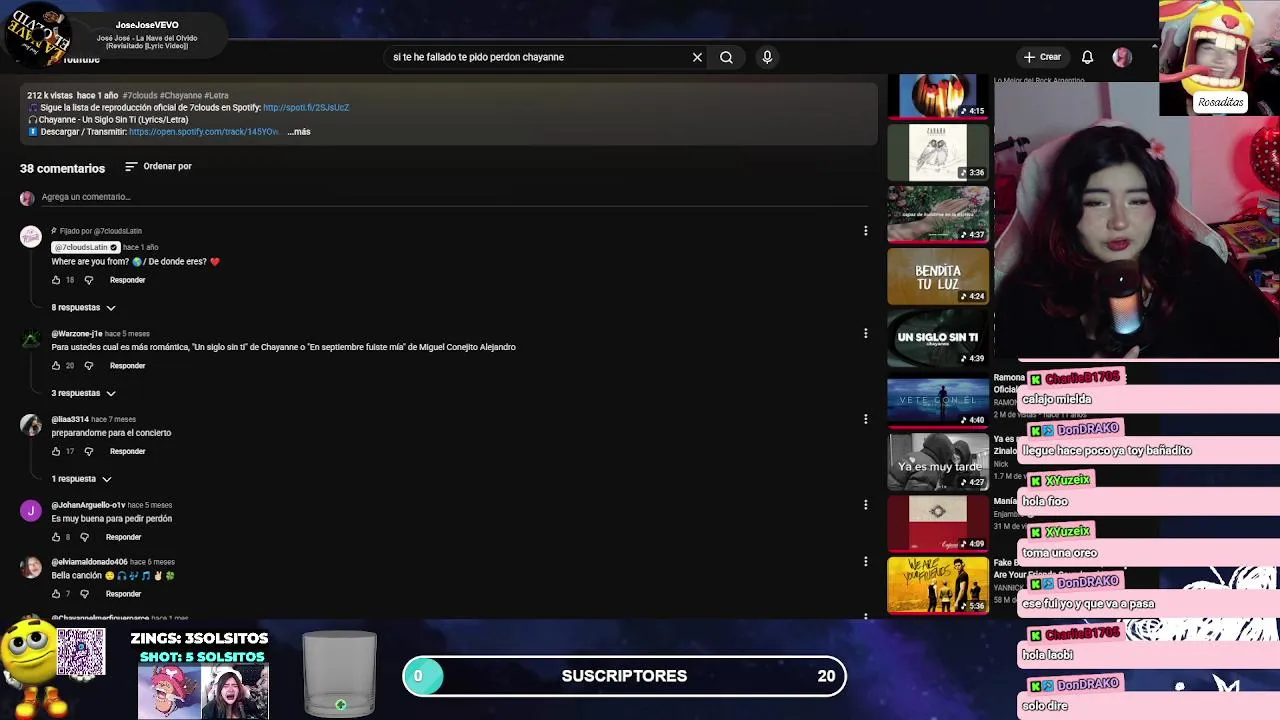Viewport: 1280px width, 720px height.
Task: Reply to preparandome para el concierto comment
Action: pos(127,452)
